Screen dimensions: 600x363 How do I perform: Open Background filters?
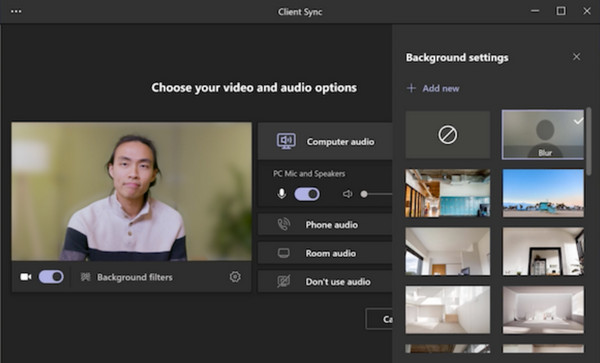127,277
